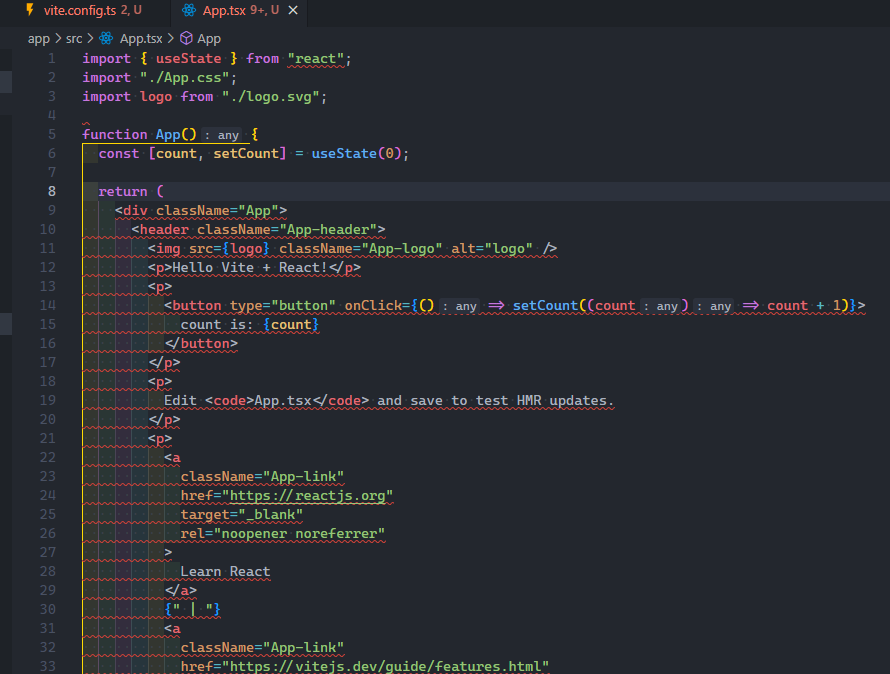
Task: Click alt="logo" attribute on the img line
Action: coord(492,249)
